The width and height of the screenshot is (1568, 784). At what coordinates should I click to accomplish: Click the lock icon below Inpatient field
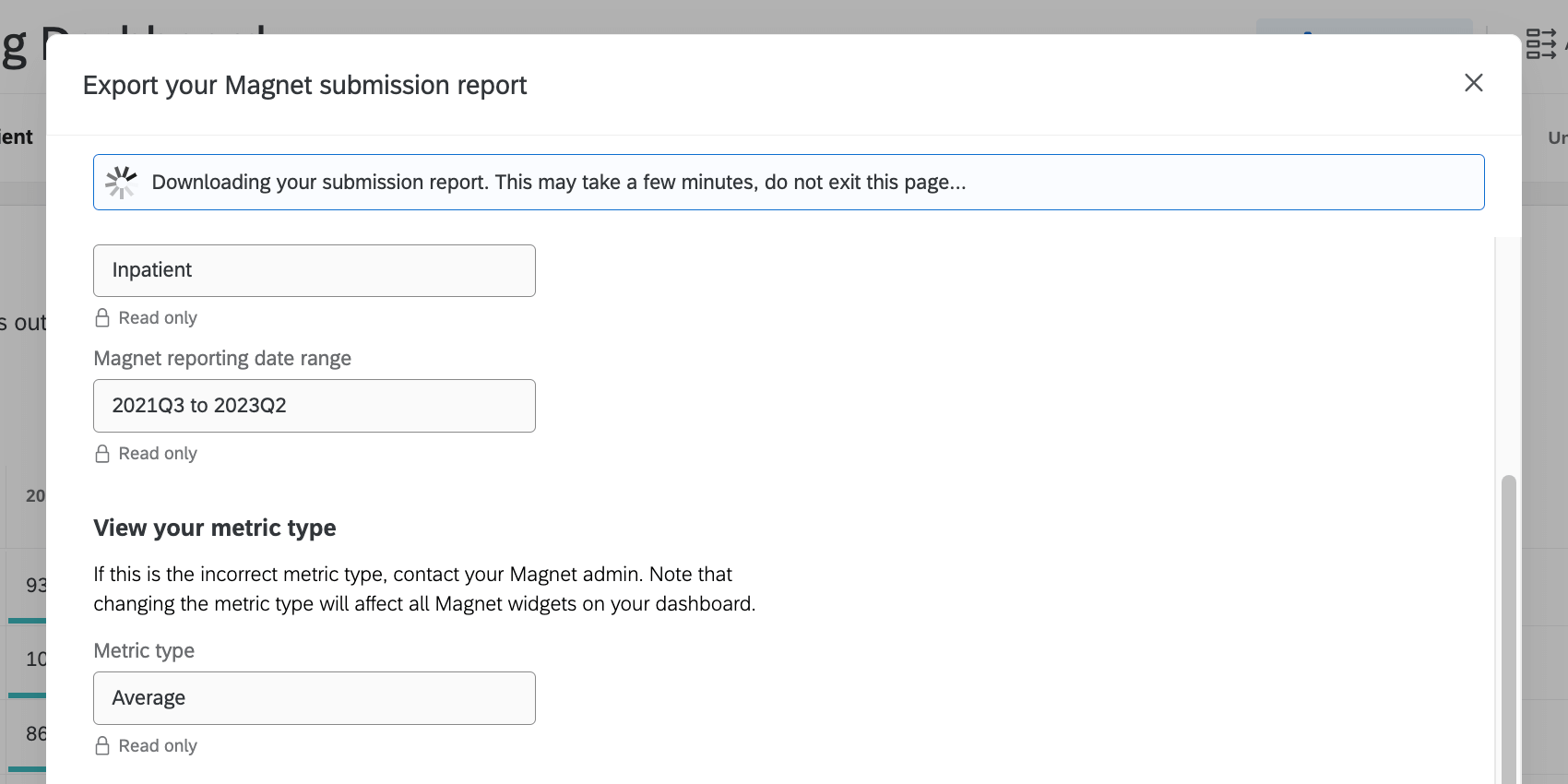pyautogui.click(x=102, y=318)
